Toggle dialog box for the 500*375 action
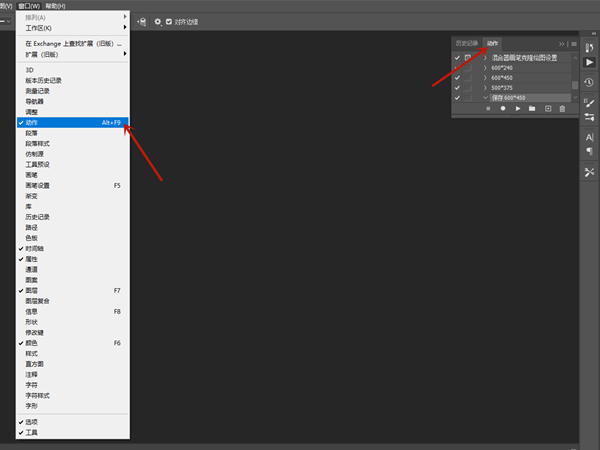This screenshot has height=450, width=600. click(468, 88)
